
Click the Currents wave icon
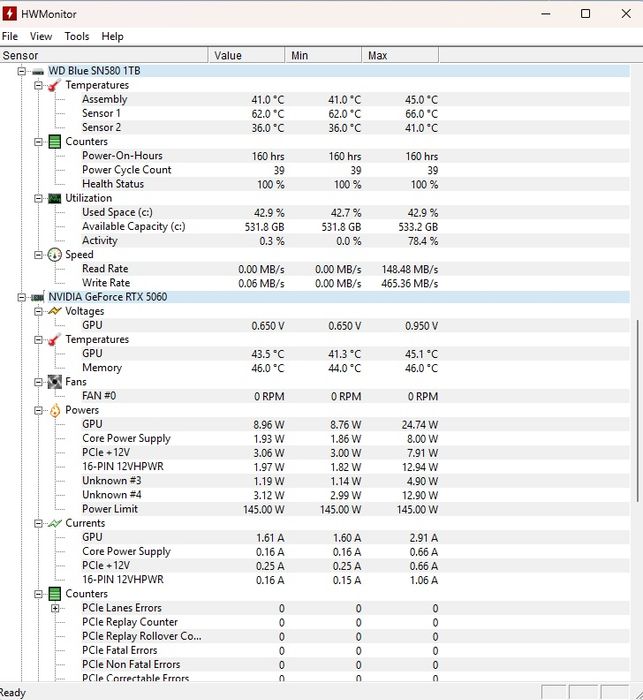(x=54, y=523)
